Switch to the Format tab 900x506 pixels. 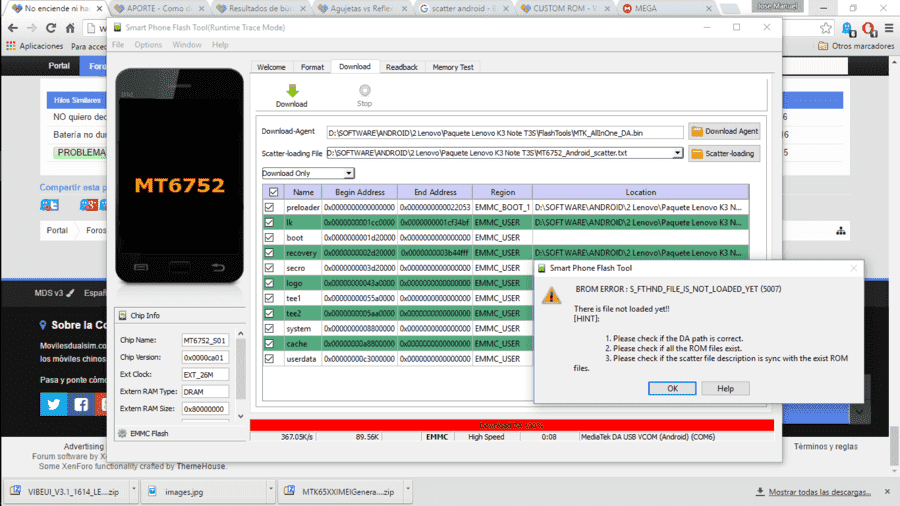point(312,67)
